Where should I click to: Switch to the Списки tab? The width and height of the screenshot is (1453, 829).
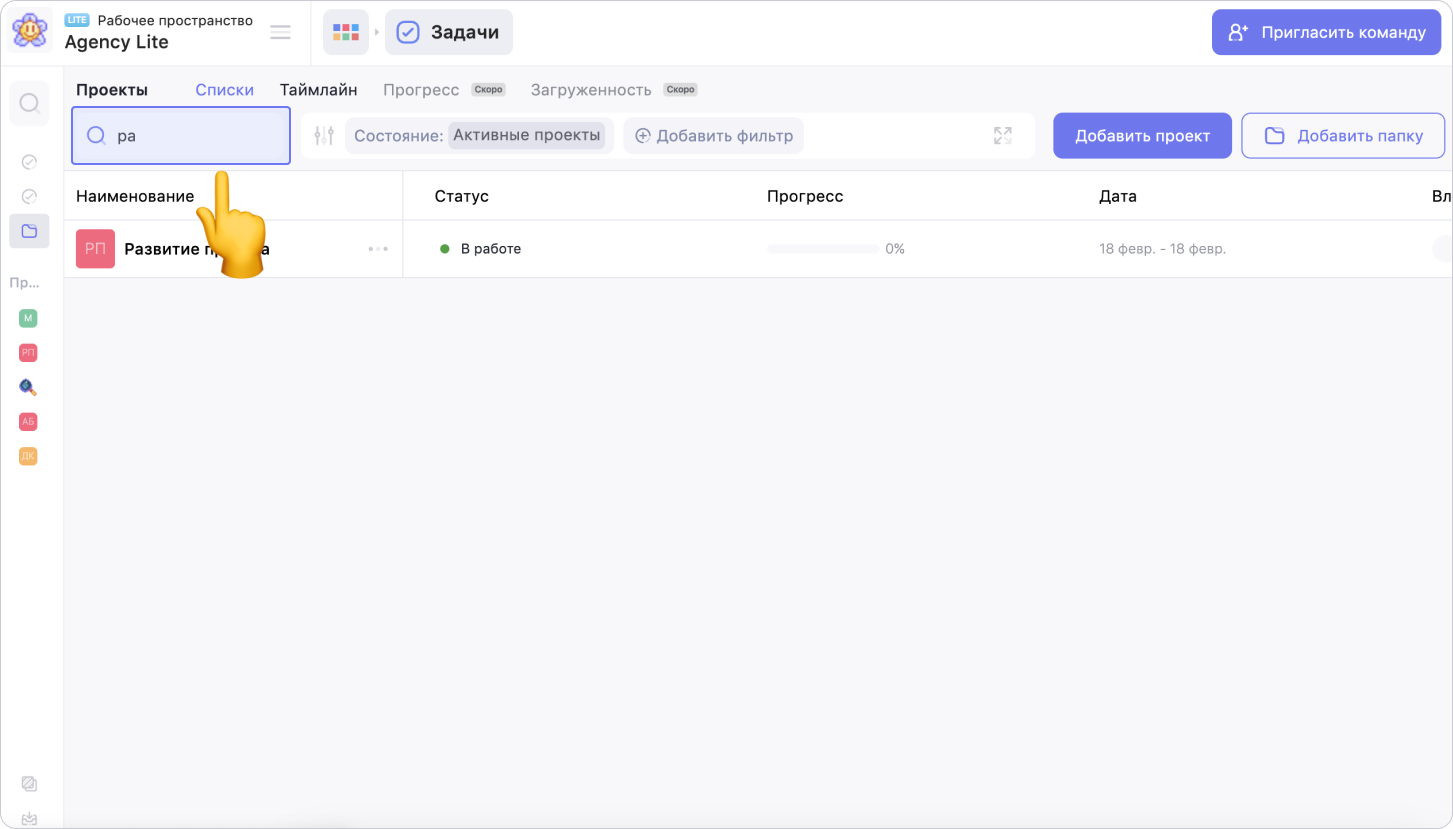[x=225, y=89]
